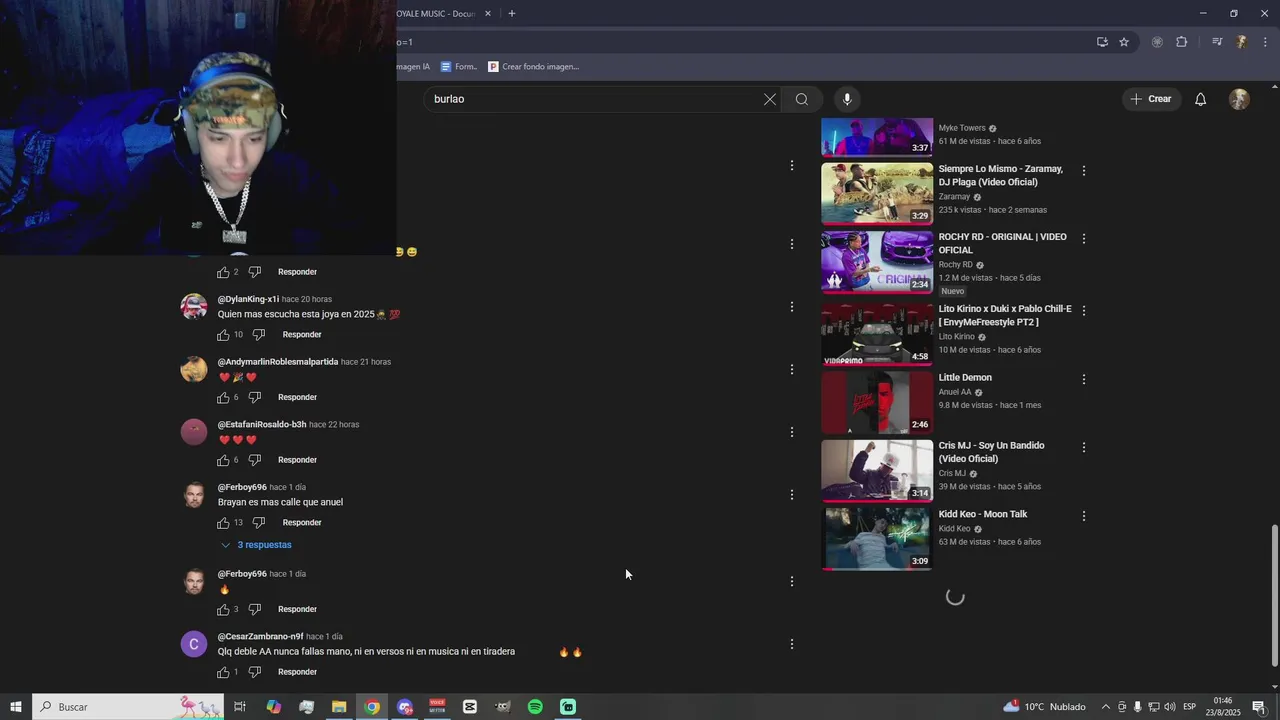Show hidden tray icons chevron
This screenshot has width=1280, height=720.
(1105, 707)
